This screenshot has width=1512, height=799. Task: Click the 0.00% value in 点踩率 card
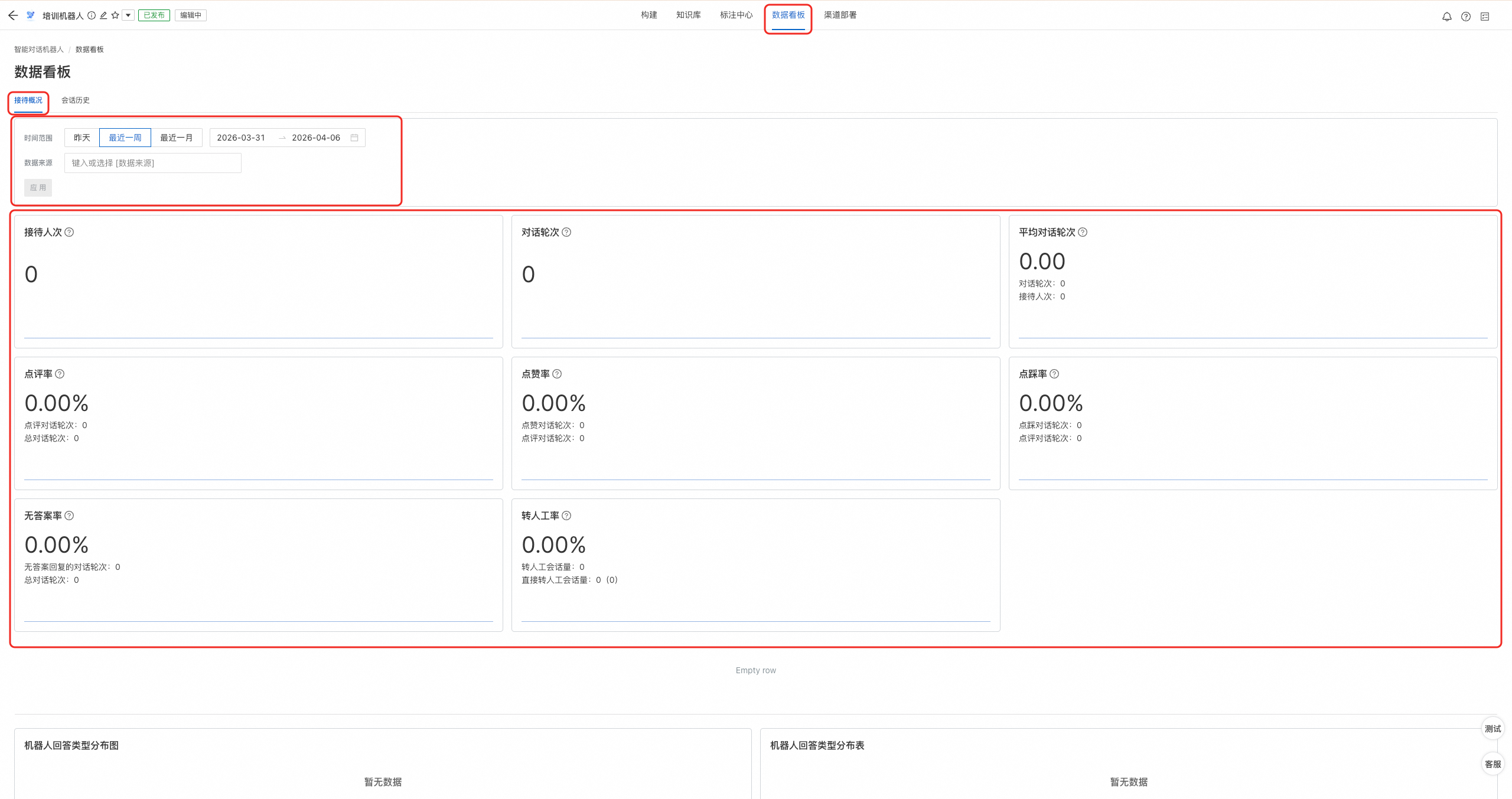point(1051,403)
